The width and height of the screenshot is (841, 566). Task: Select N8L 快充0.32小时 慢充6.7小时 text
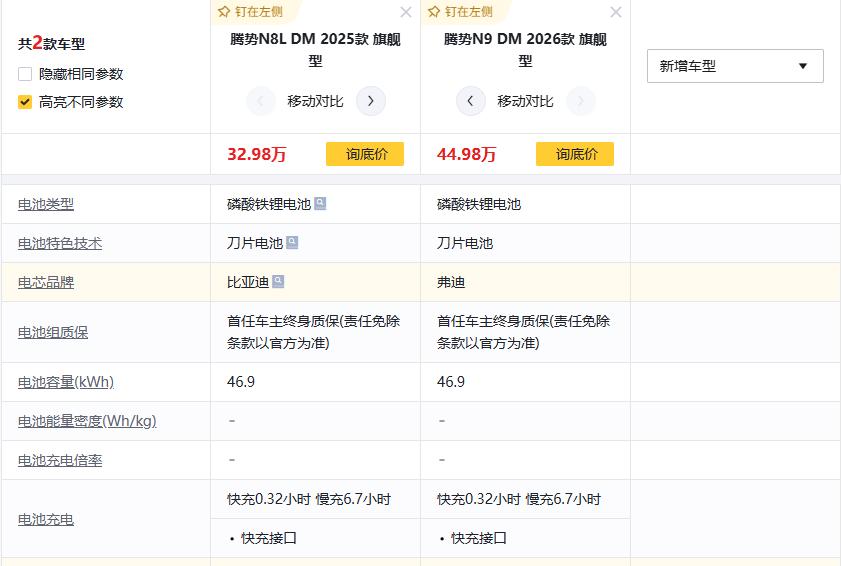[x=309, y=499]
